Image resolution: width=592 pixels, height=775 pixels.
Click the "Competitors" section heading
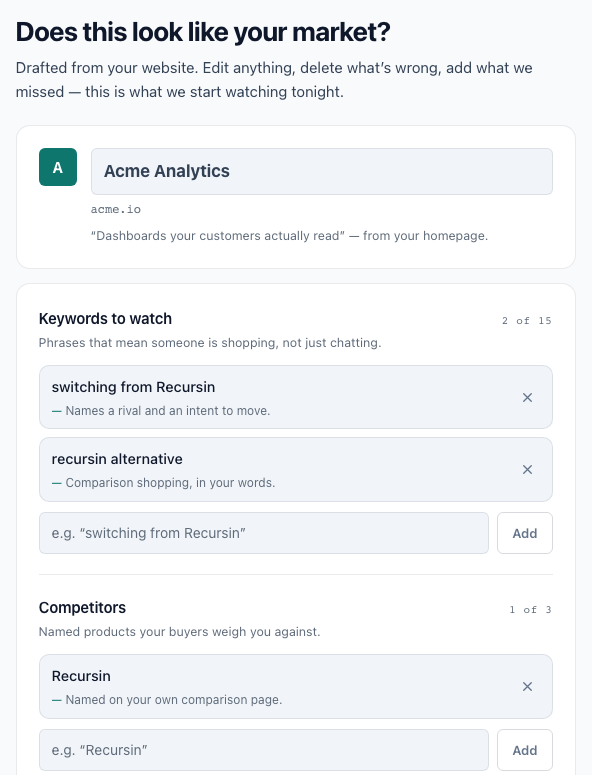pyautogui.click(x=83, y=607)
